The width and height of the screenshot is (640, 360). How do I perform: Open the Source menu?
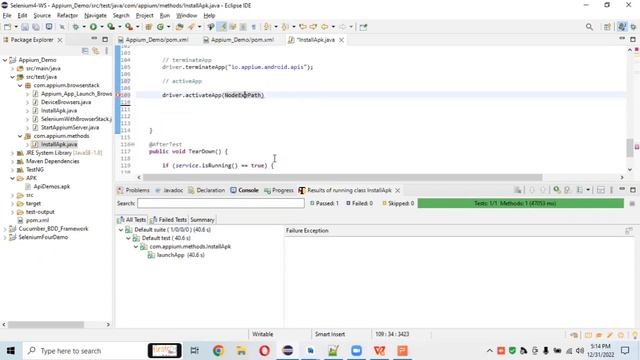pyautogui.click(x=42, y=16)
